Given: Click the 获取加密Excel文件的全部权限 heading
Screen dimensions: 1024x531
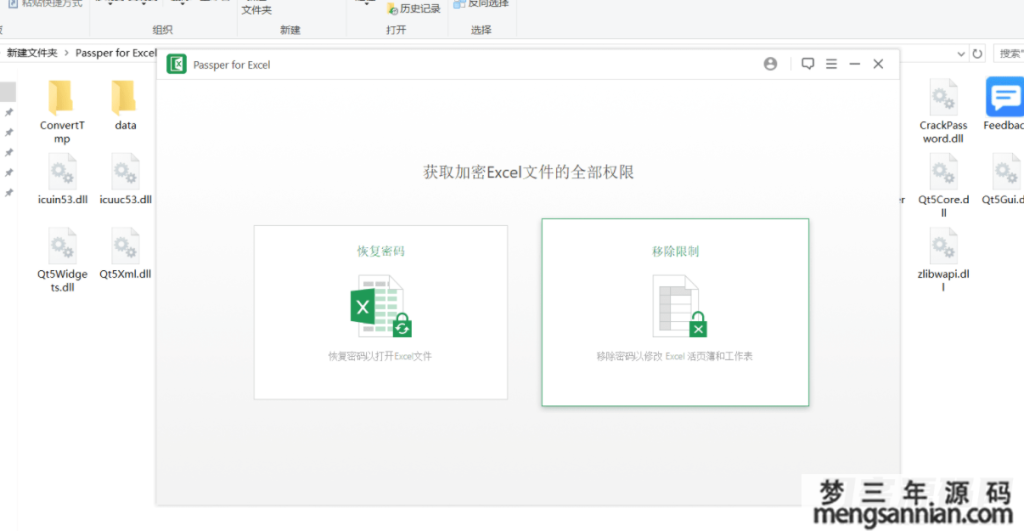Looking at the screenshot, I should coord(528,172).
